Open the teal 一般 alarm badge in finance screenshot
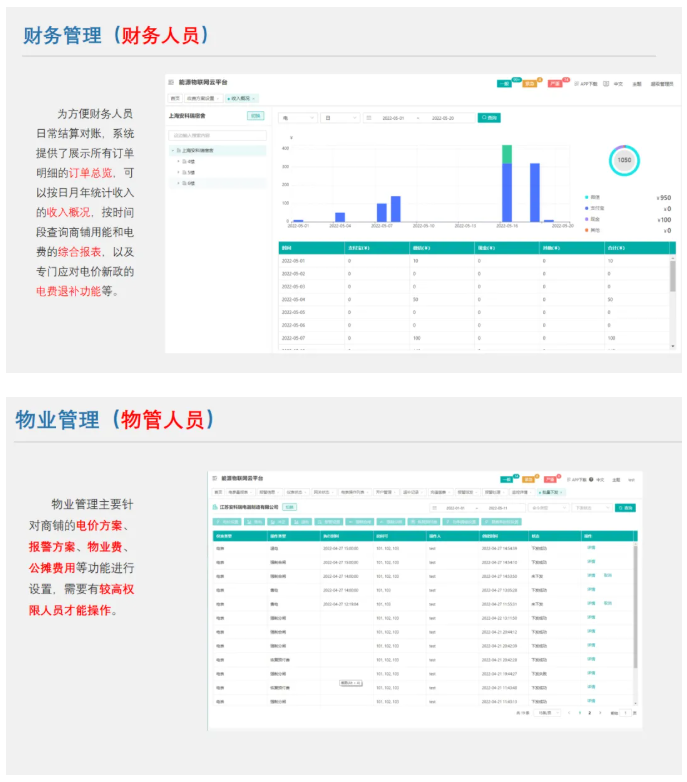The width and height of the screenshot is (687, 782). 504,83
